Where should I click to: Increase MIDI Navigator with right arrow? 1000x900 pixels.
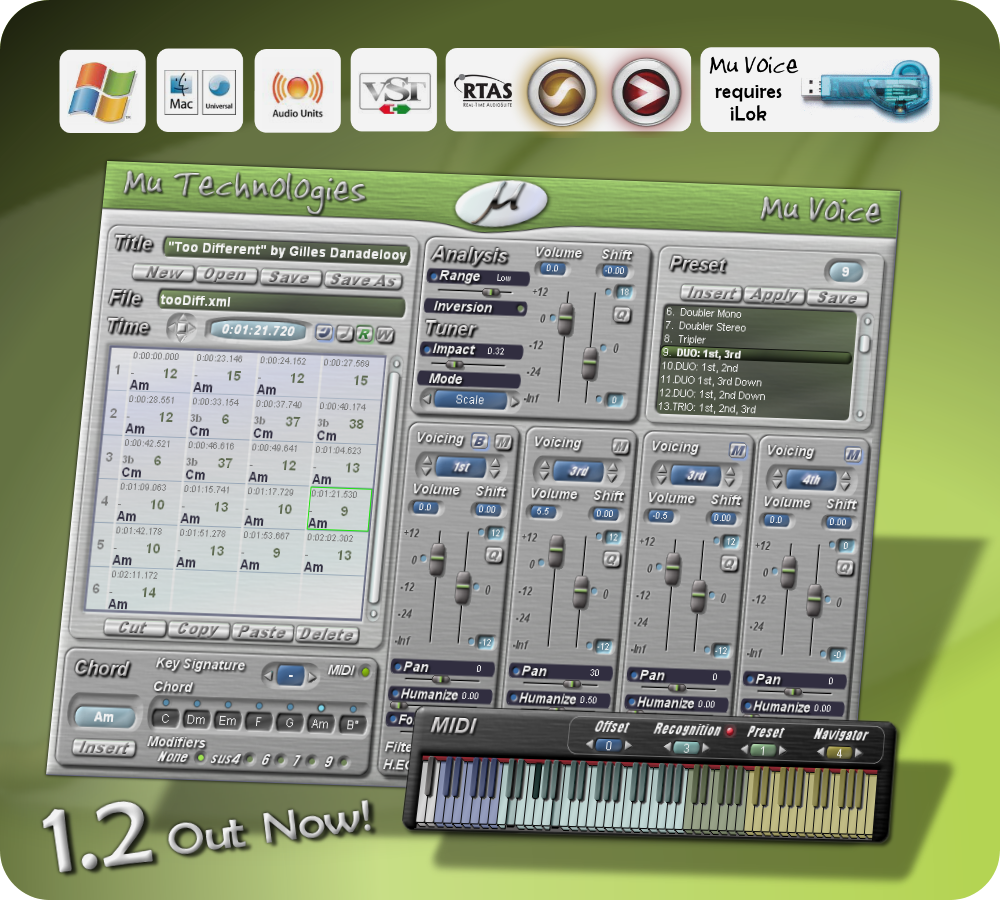858,753
